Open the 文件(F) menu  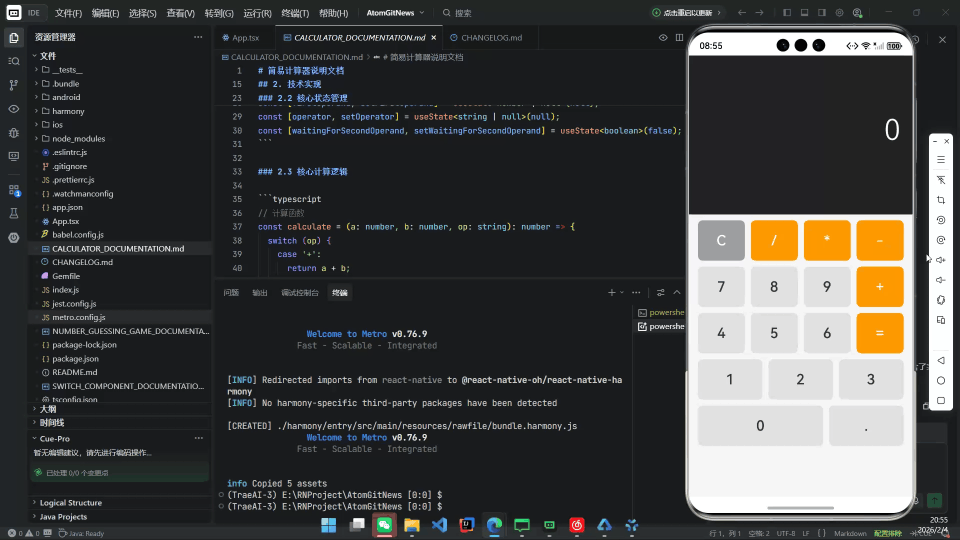[68, 13]
